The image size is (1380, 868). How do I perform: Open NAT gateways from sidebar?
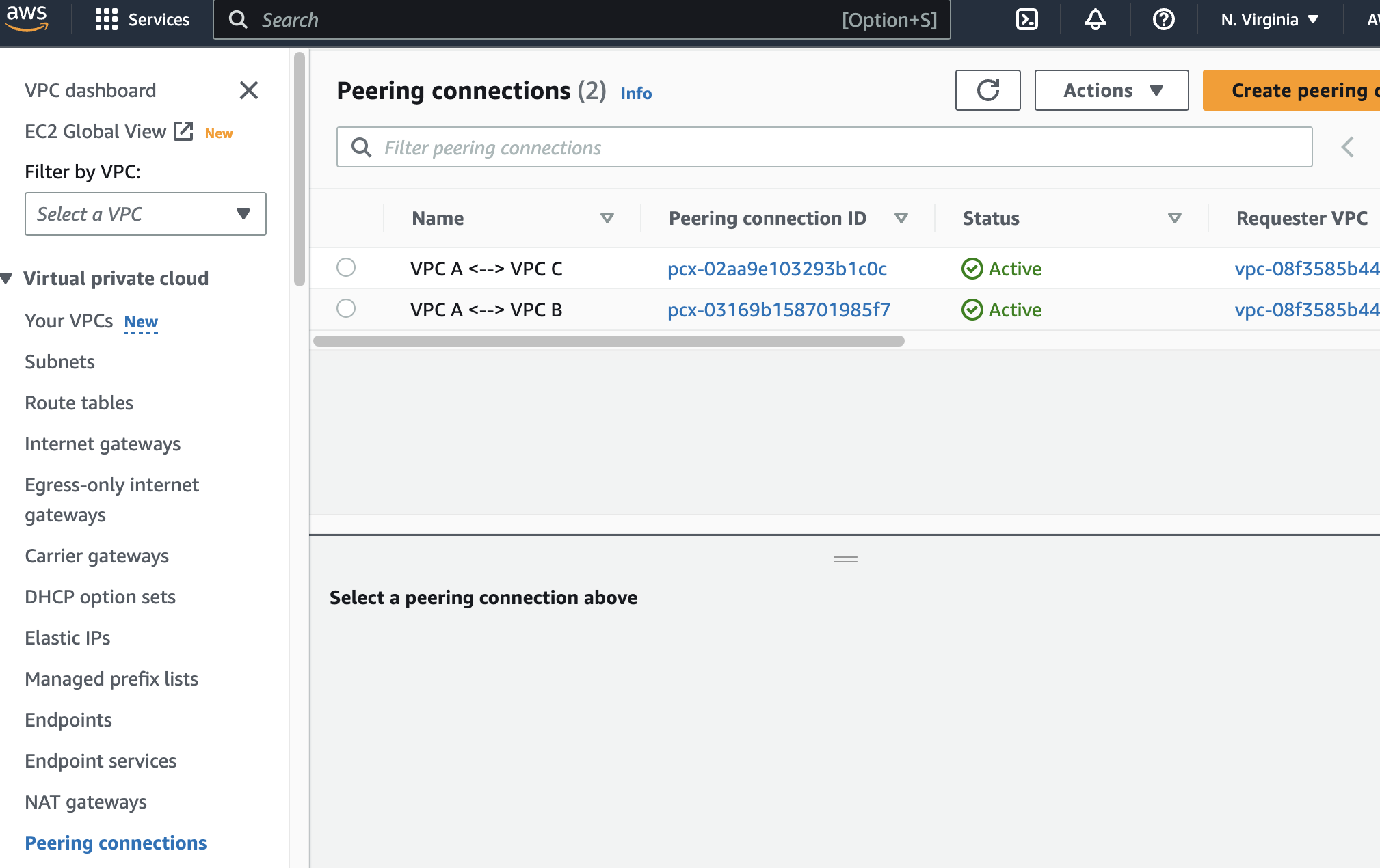tap(85, 802)
